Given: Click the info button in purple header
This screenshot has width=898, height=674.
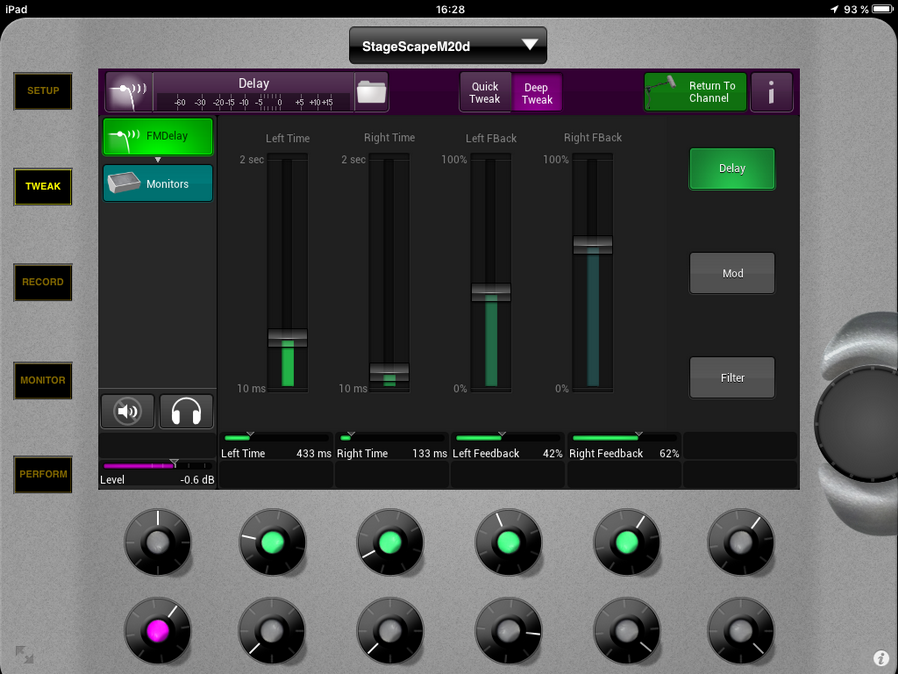Looking at the screenshot, I should 771,93.
